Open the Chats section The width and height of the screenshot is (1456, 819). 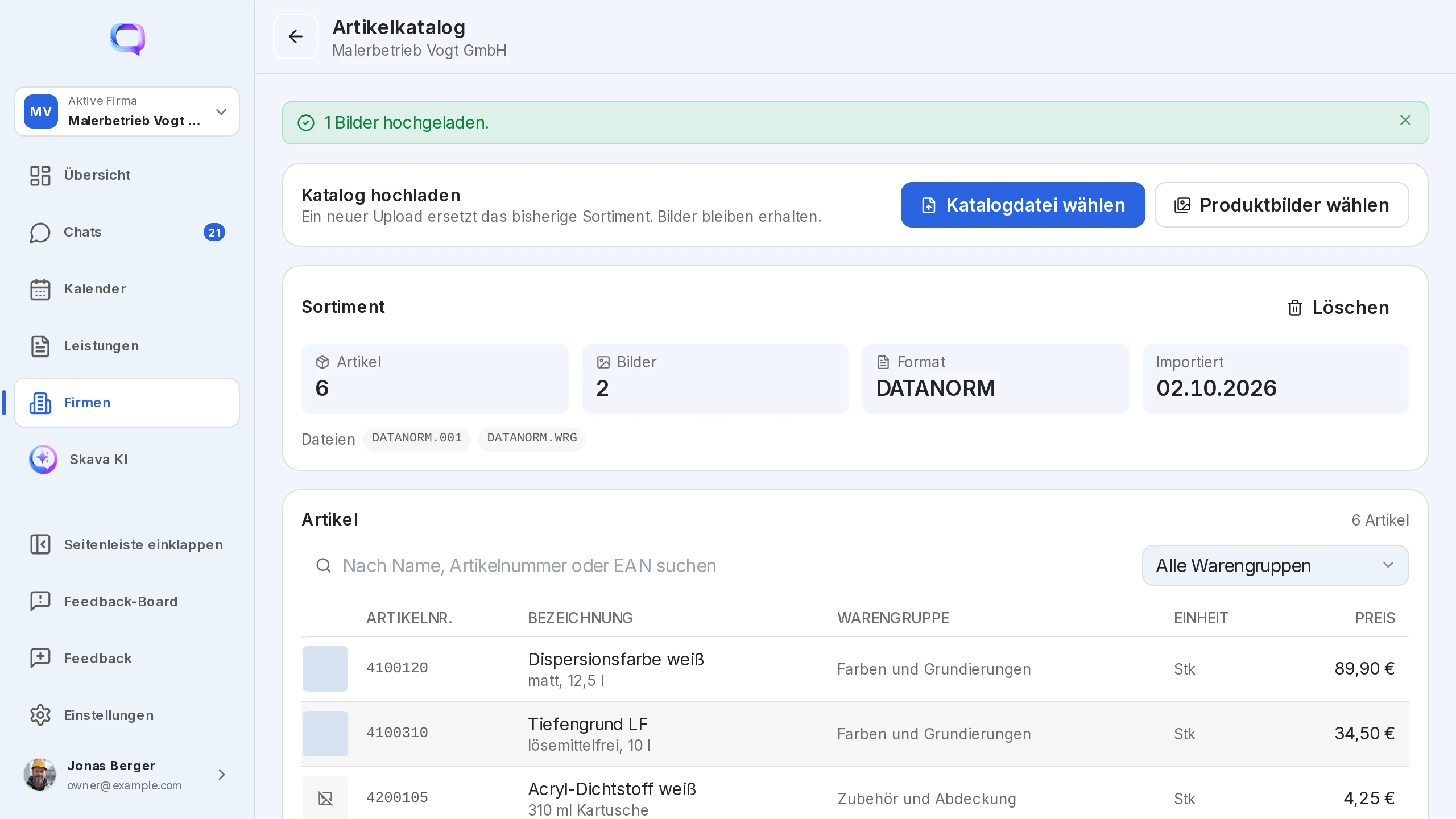point(127,232)
